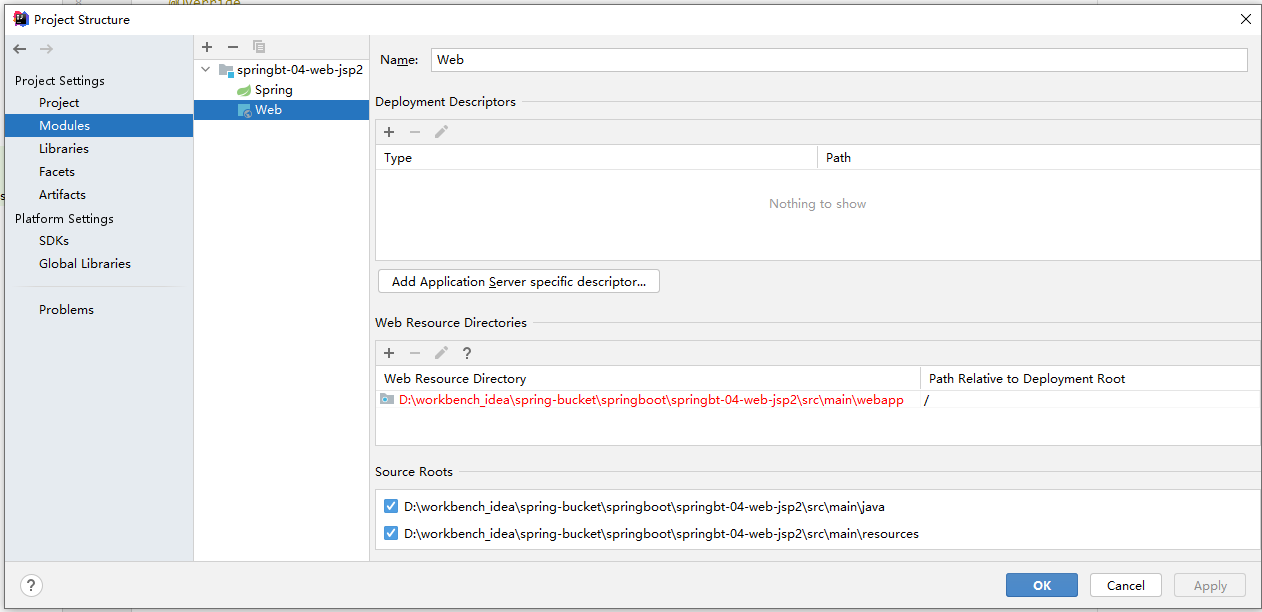Click the IntelliJ icon in title bar
The width and height of the screenshot is (1262, 612).
[x=20, y=19]
